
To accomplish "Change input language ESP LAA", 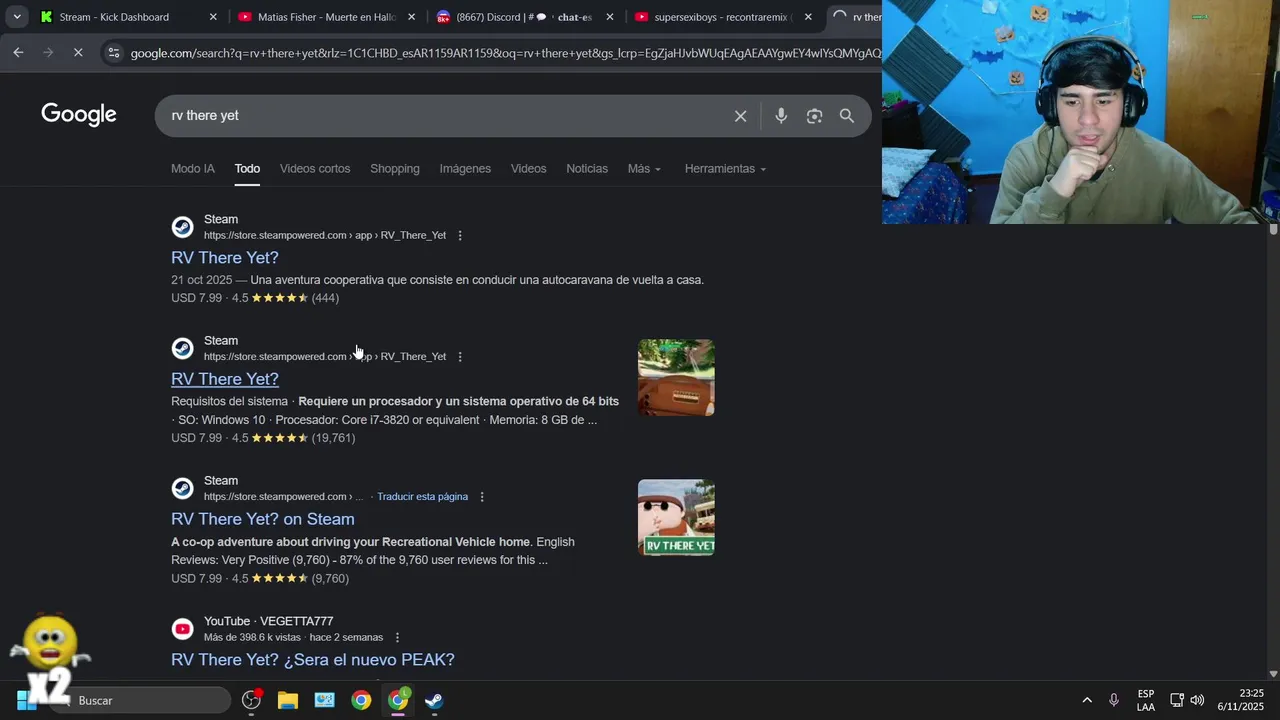I will tap(1146, 700).
